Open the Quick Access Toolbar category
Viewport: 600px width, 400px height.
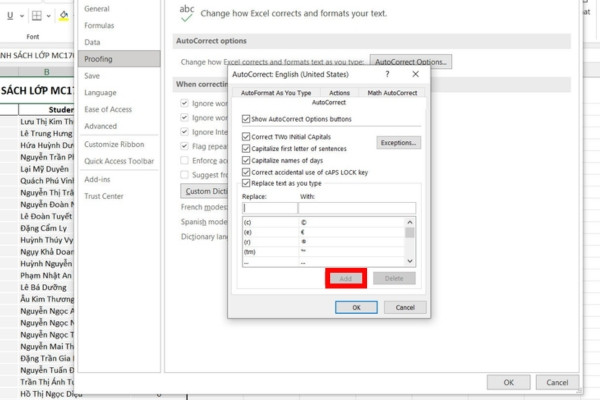tap(119, 161)
